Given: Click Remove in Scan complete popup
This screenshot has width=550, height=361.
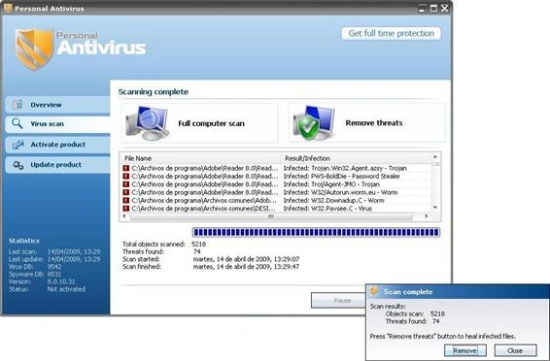Looking at the screenshot, I should click(465, 350).
